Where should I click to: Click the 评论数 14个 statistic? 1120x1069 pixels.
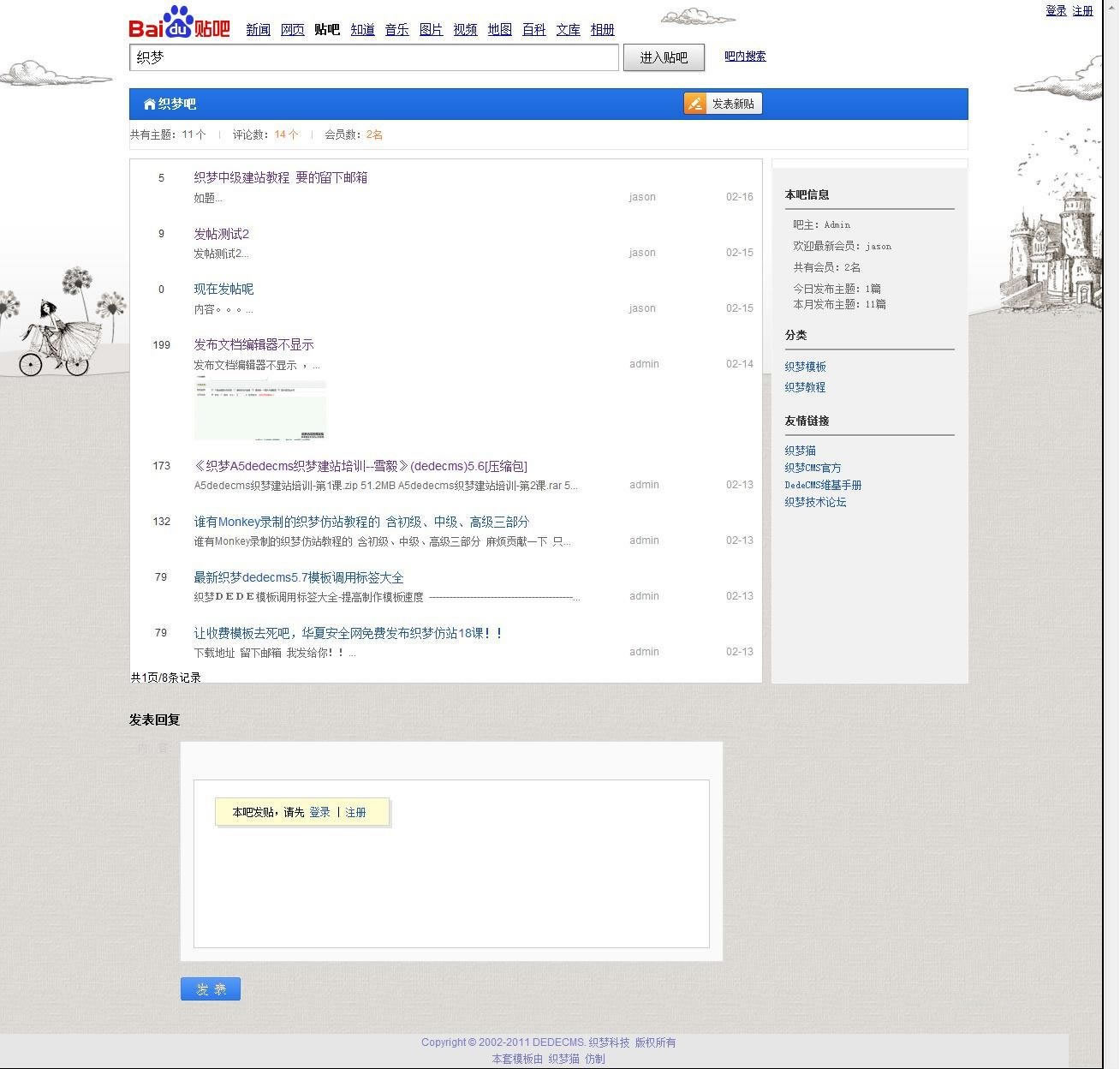265,134
